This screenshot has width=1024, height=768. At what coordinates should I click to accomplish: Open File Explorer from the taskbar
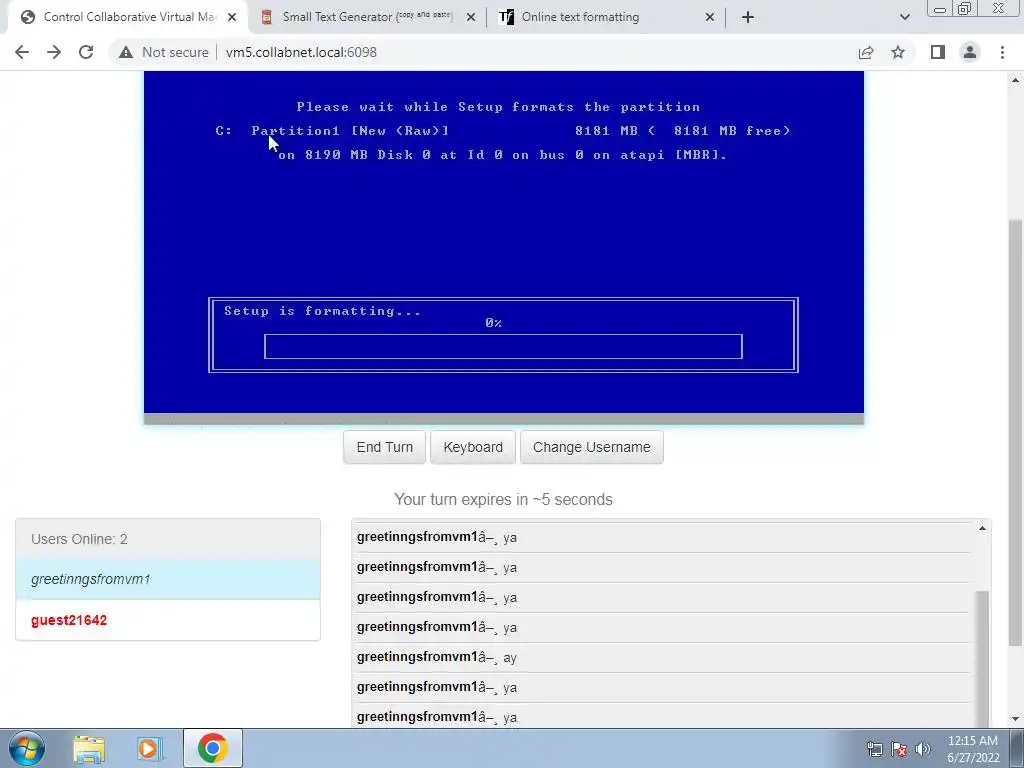pyautogui.click(x=89, y=748)
